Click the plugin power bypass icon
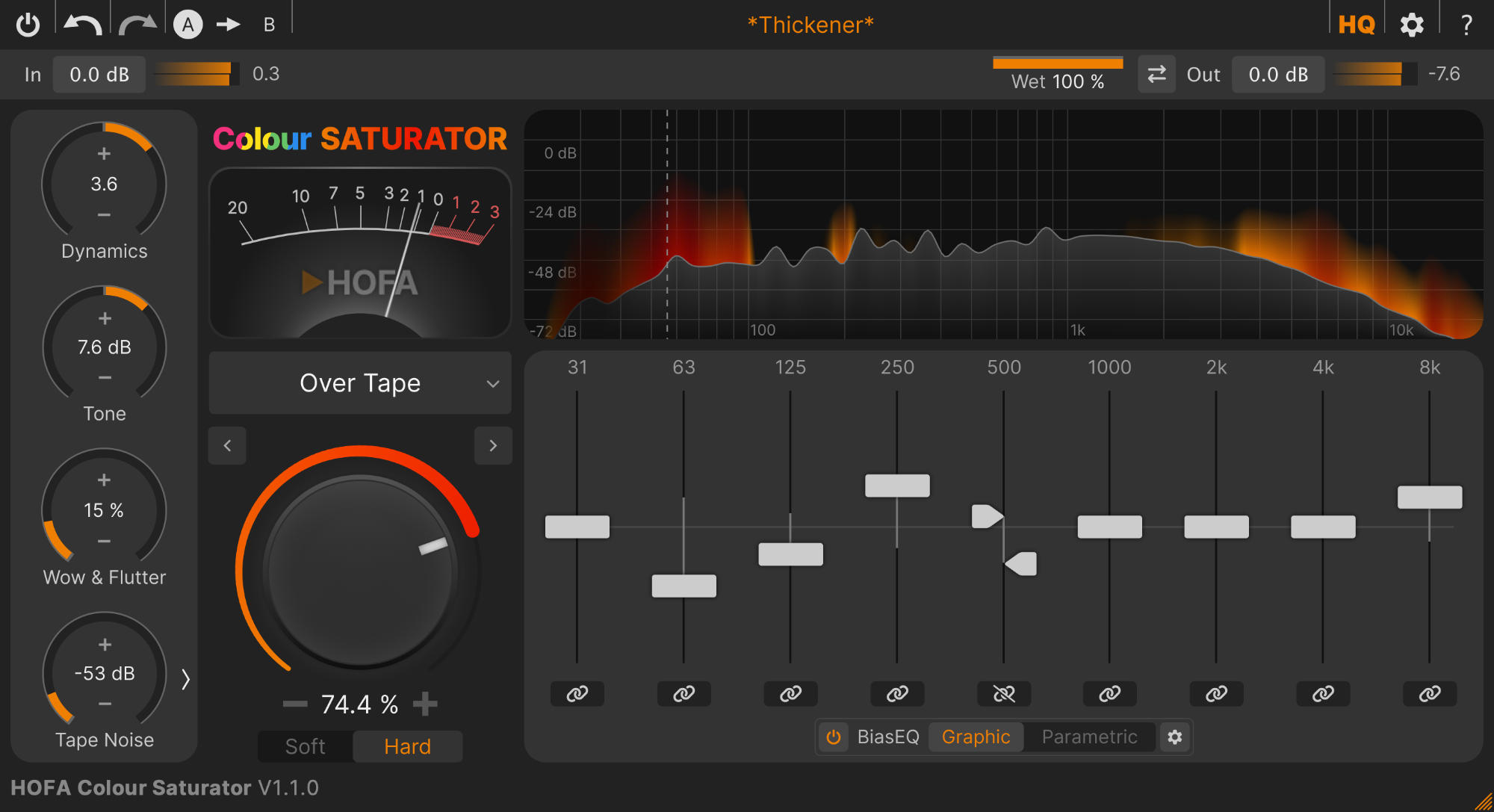Viewport: 1494px width, 812px height. (x=28, y=25)
